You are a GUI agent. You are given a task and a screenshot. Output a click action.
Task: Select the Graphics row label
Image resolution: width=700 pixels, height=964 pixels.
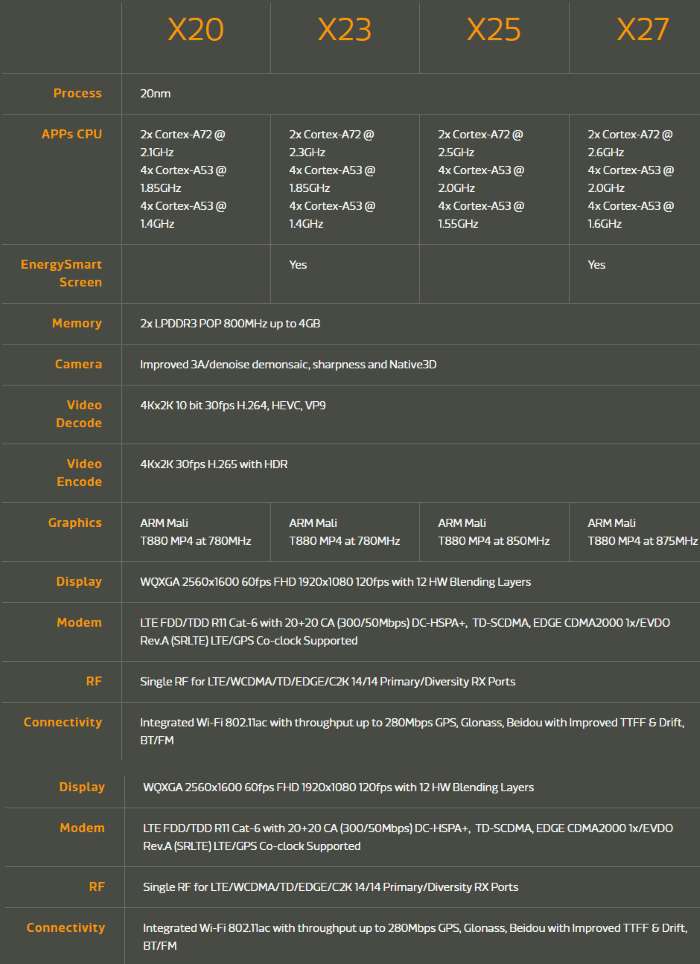[x=75, y=523]
